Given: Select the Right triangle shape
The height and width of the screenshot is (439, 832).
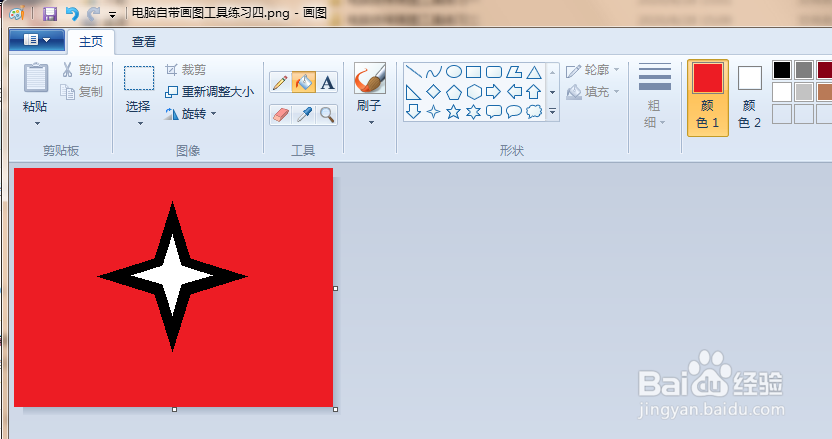Looking at the screenshot, I should click(413, 92).
